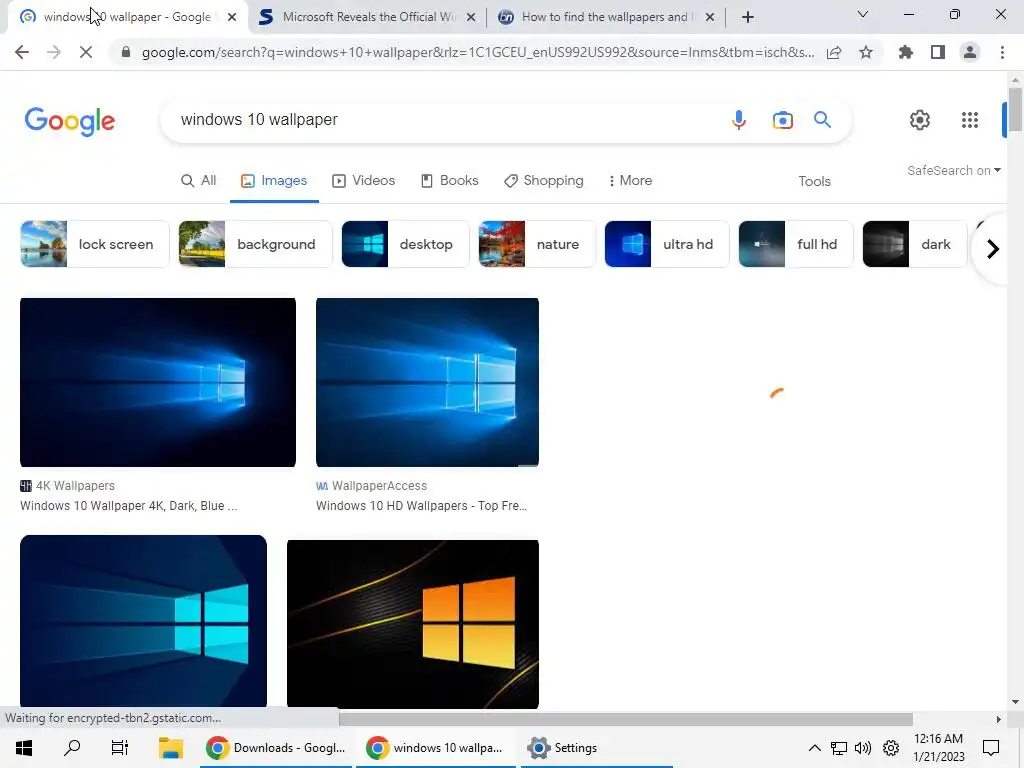
Task: Open the 4K Wallpapers dark blue thumbnail
Action: tap(158, 383)
